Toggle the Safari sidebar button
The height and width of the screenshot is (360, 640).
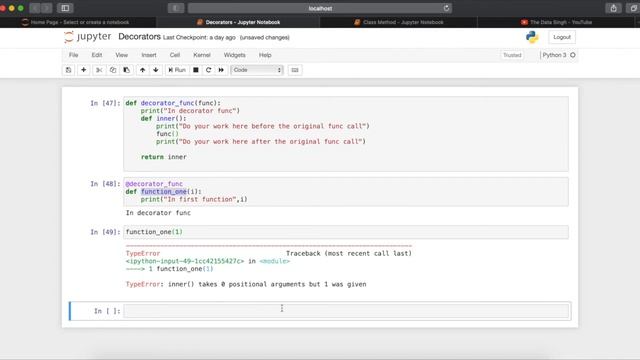65,8
